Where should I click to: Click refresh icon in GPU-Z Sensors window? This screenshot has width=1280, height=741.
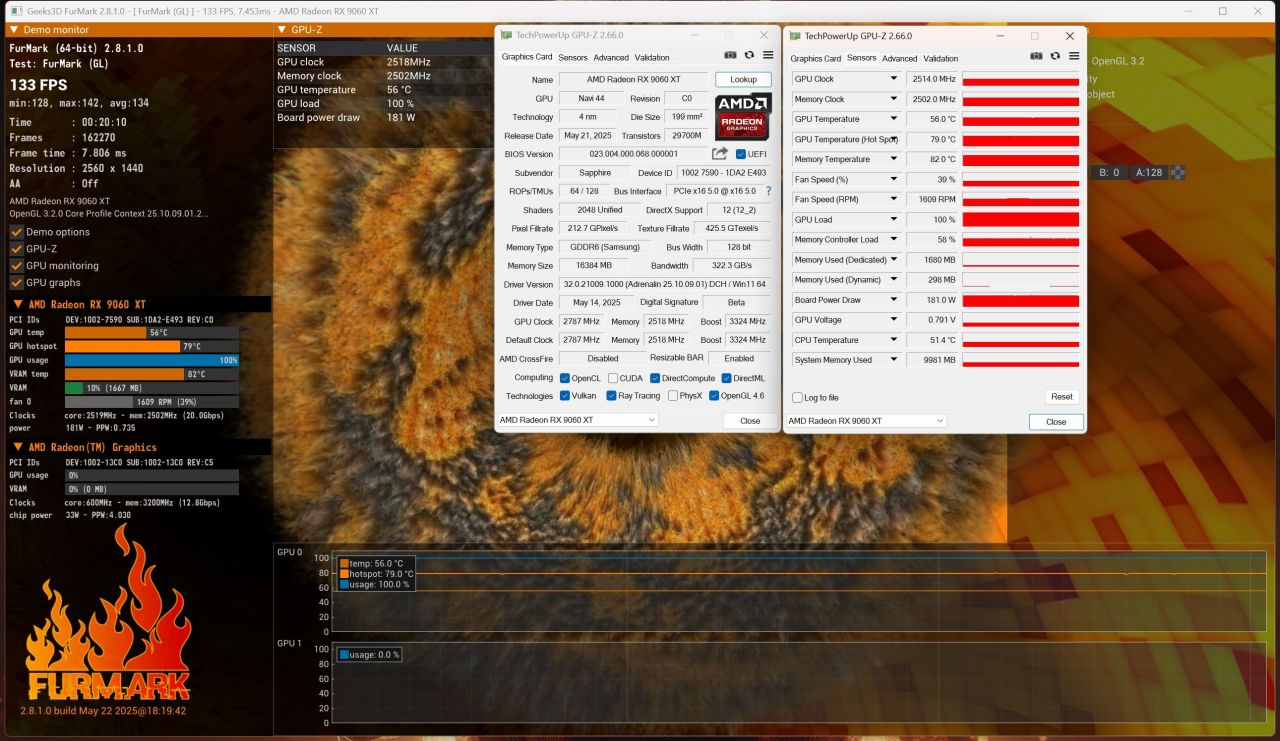click(1055, 57)
